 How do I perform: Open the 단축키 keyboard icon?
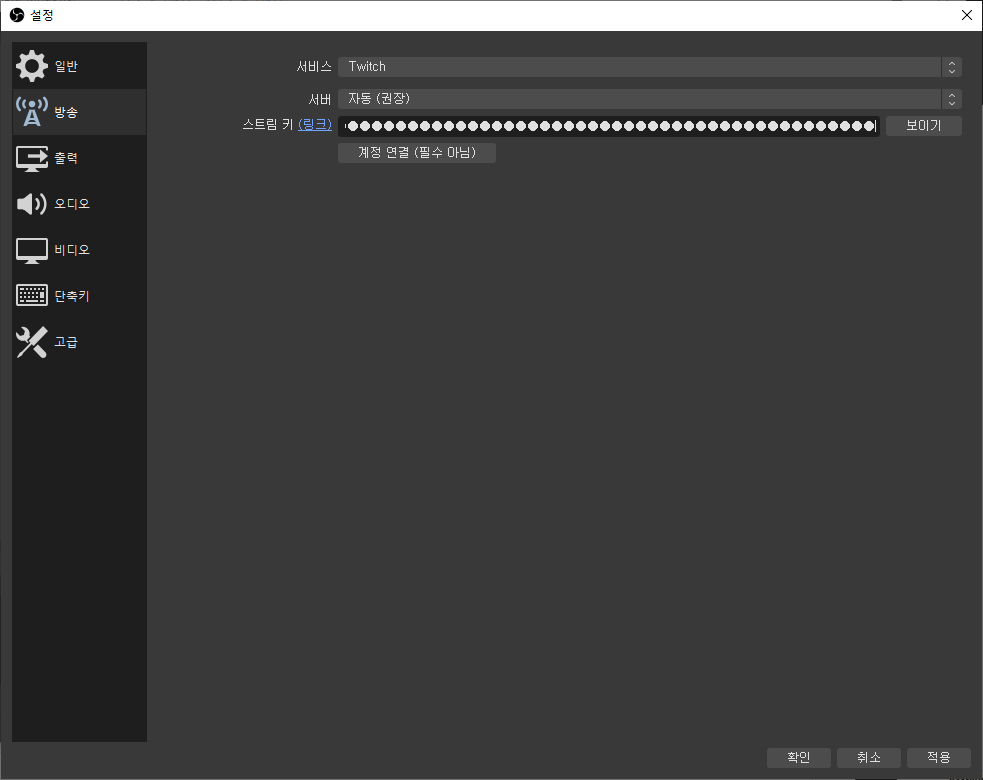(31, 295)
